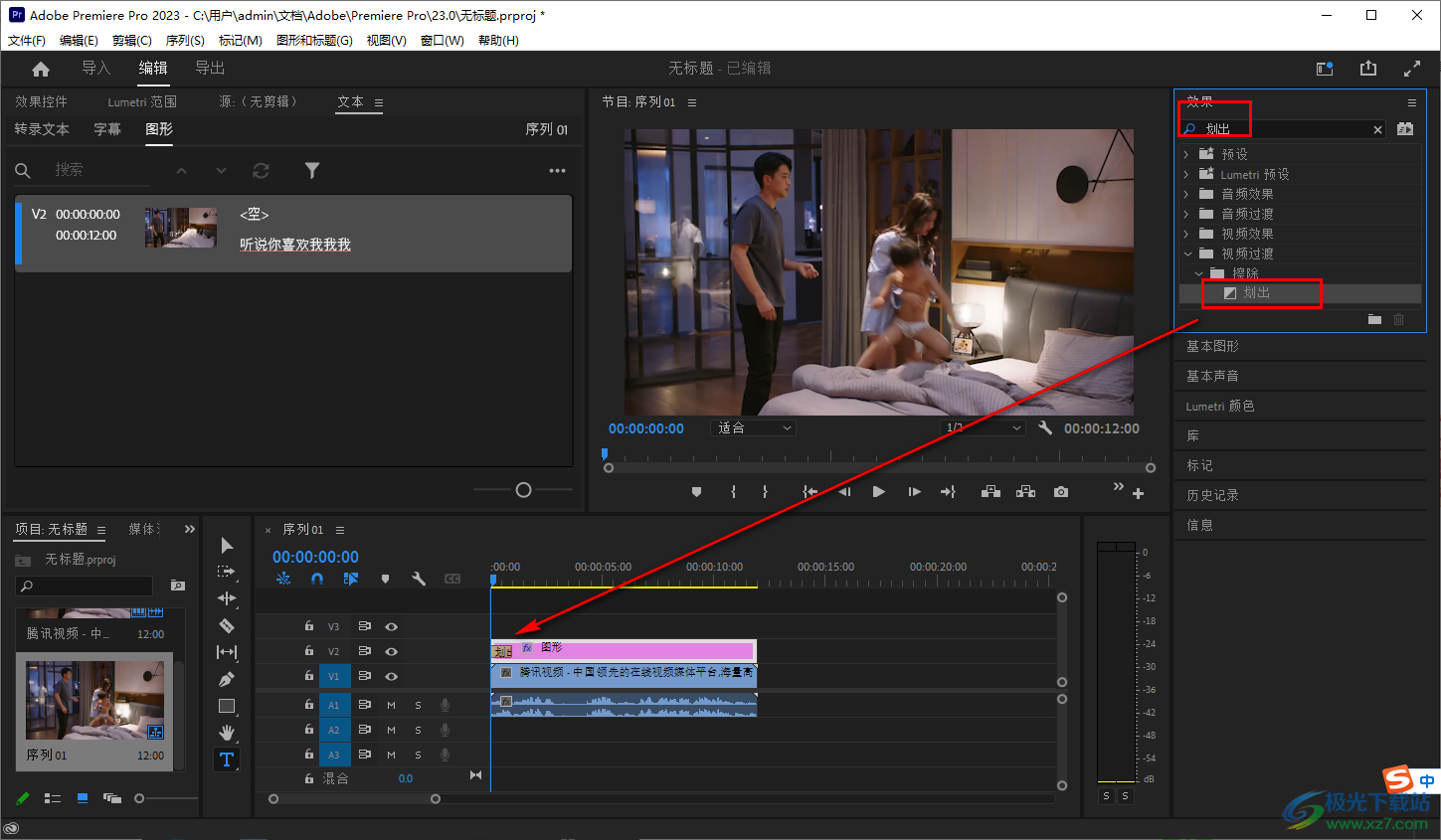Screen dimensions: 1441x840
Task: Open the 基本图形 panel
Action: click(1212, 346)
